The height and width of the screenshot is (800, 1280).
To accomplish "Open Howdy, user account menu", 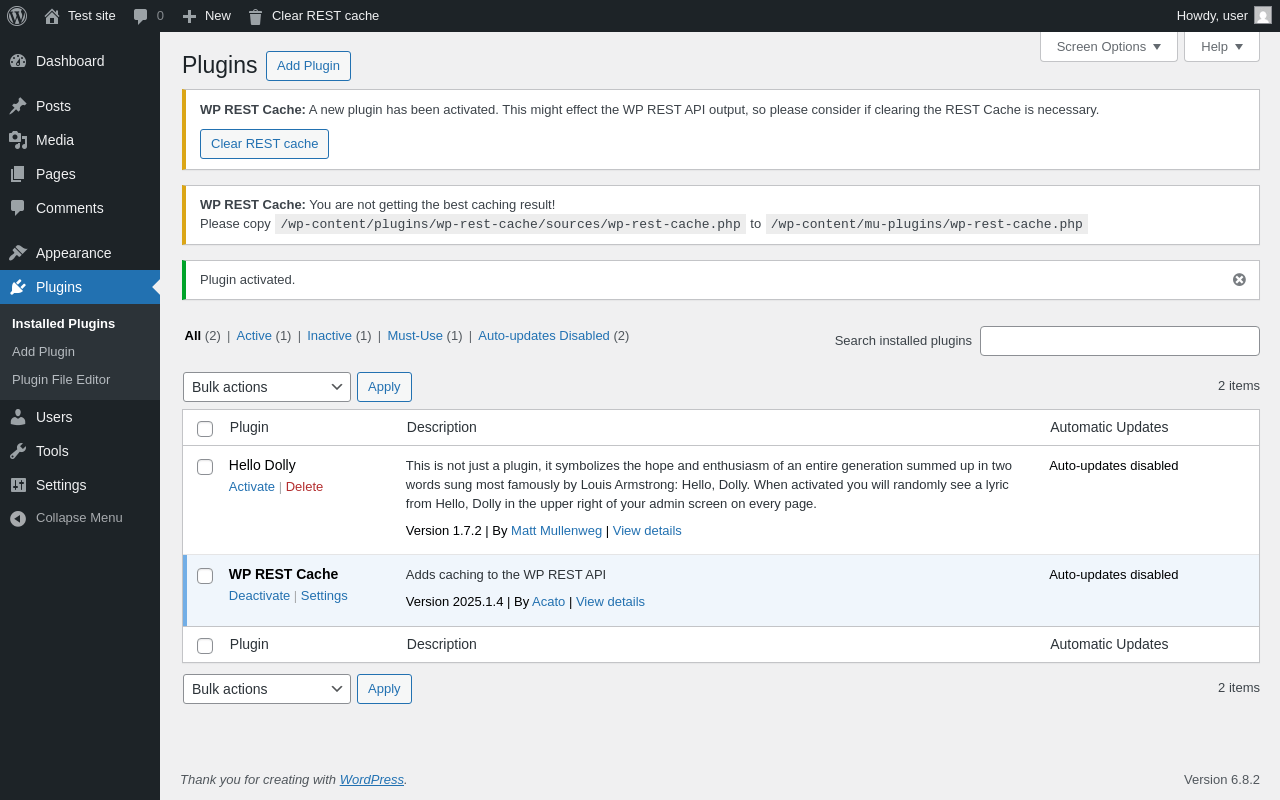I will click(x=1224, y=16).
